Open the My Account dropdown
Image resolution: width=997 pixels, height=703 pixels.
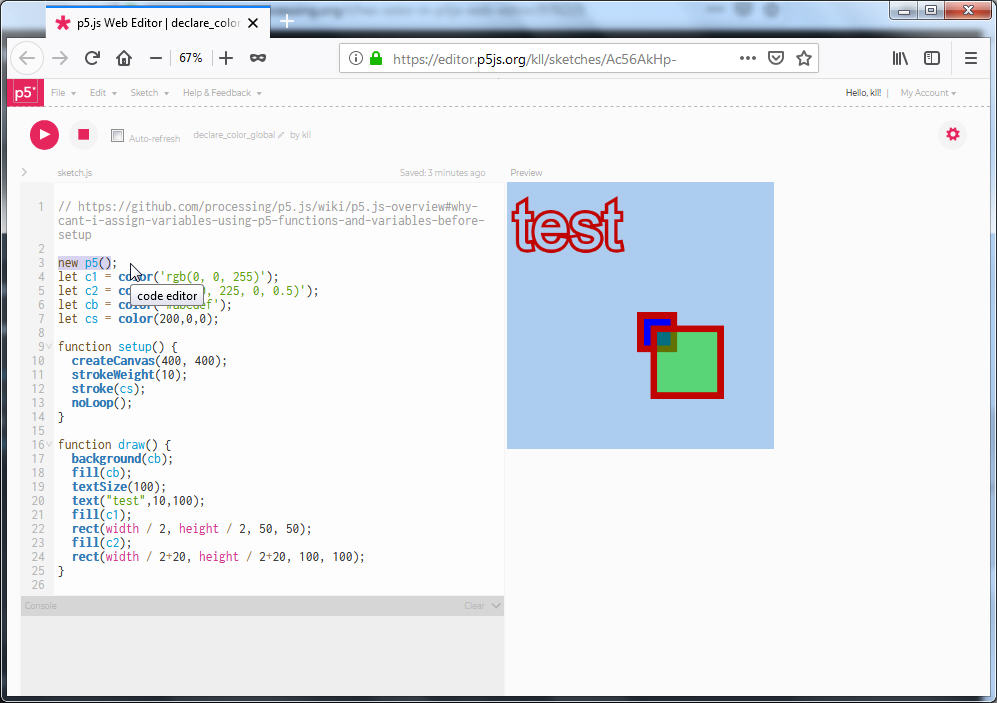pos(928,93)
